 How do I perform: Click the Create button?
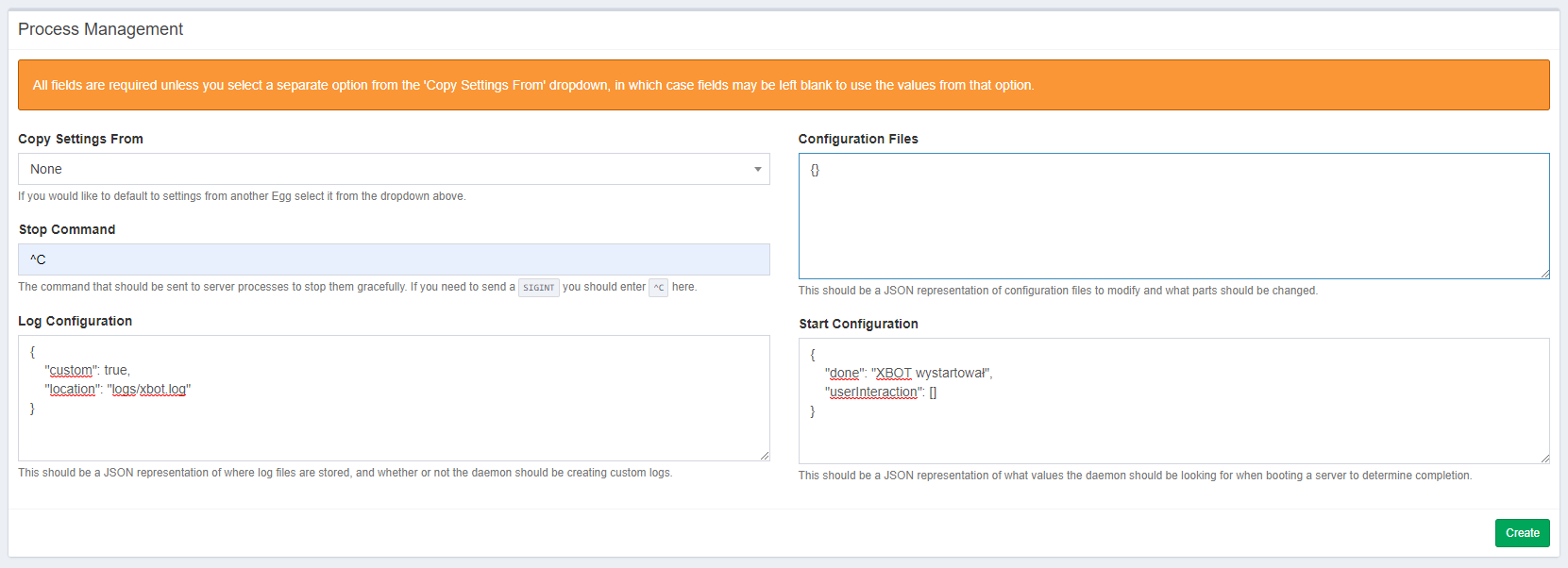pyautogui.click(x=1522, y=533)
